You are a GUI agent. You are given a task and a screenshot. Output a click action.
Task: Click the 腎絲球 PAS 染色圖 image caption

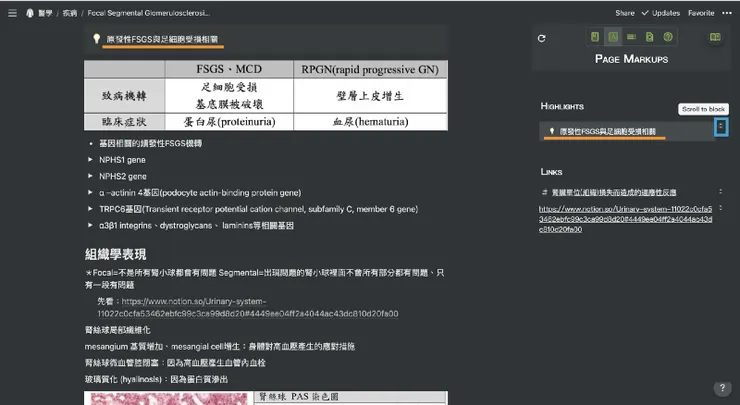(x=299, y=397)
